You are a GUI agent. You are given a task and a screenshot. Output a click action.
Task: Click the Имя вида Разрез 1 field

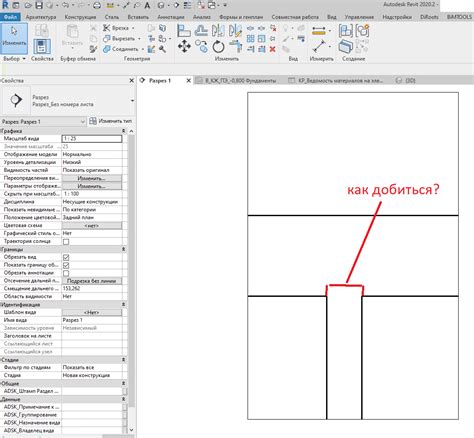pos(92,320)
